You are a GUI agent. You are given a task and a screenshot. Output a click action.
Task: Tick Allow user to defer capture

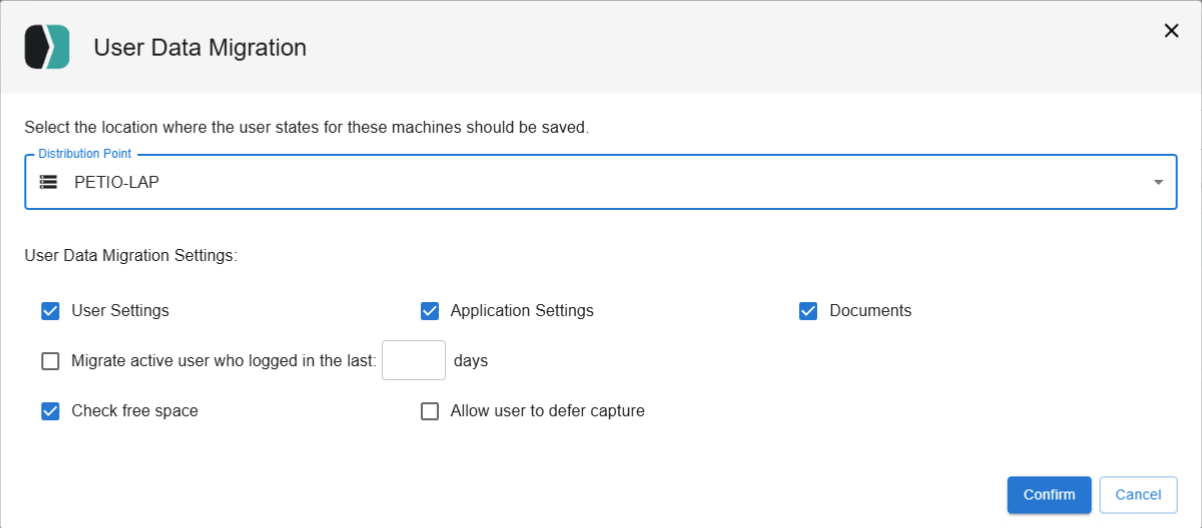430,411
